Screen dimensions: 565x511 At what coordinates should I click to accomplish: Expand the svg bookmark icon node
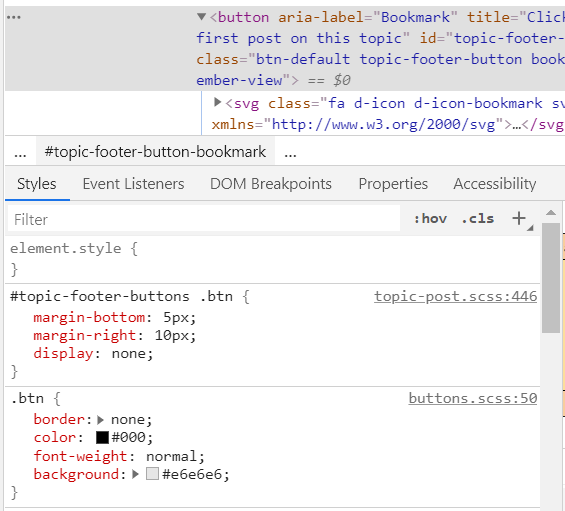pyautogui.click(x=217, y=102)
